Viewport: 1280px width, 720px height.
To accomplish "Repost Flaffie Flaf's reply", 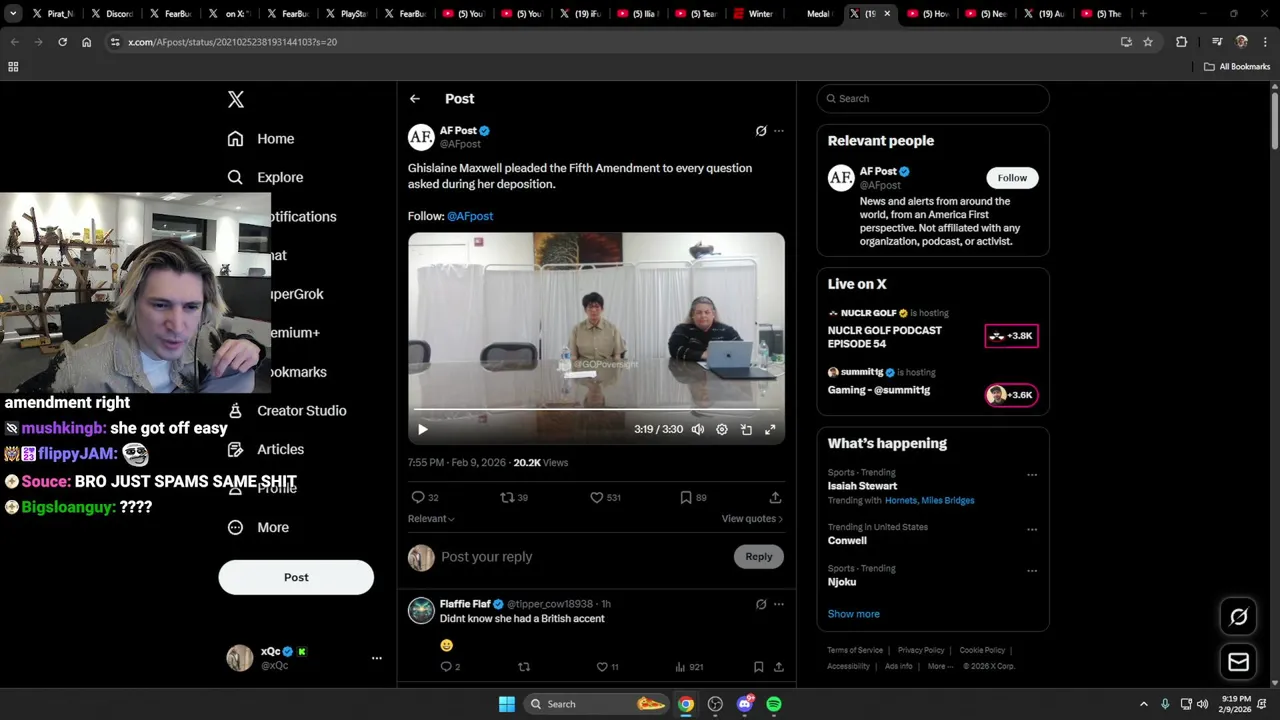I will 523,667.
